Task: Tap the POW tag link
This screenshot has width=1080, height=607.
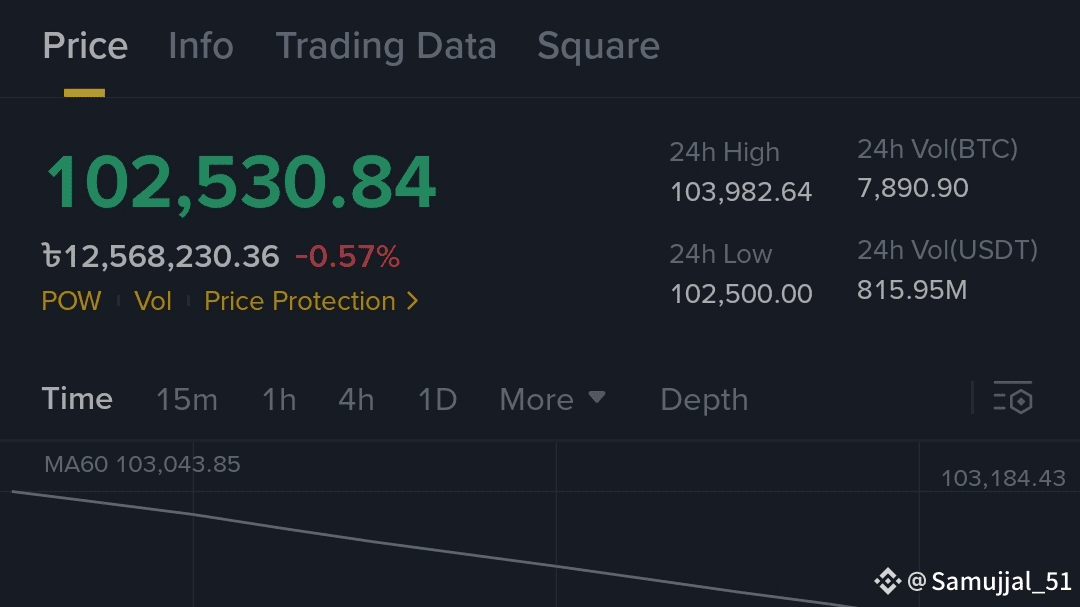Action: [x=72, y=301]
